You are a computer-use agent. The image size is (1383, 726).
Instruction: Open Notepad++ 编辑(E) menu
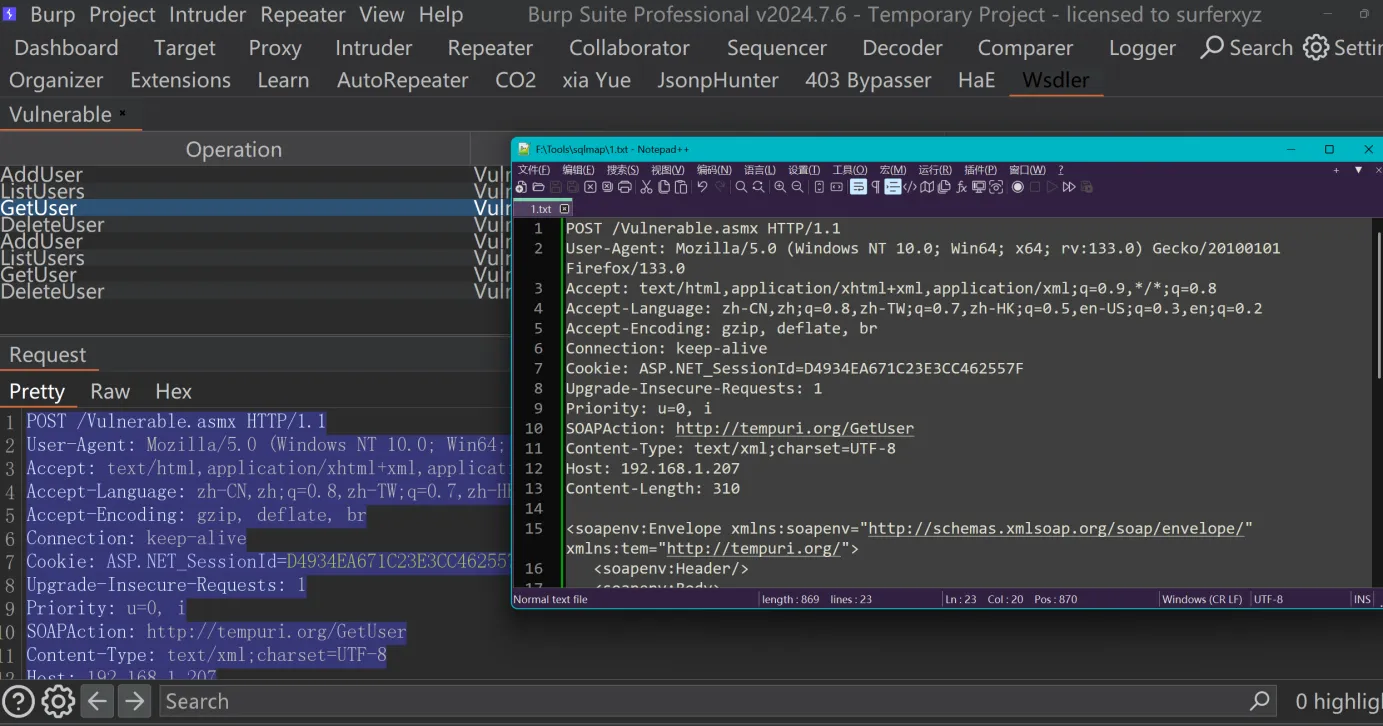(578, 170)
